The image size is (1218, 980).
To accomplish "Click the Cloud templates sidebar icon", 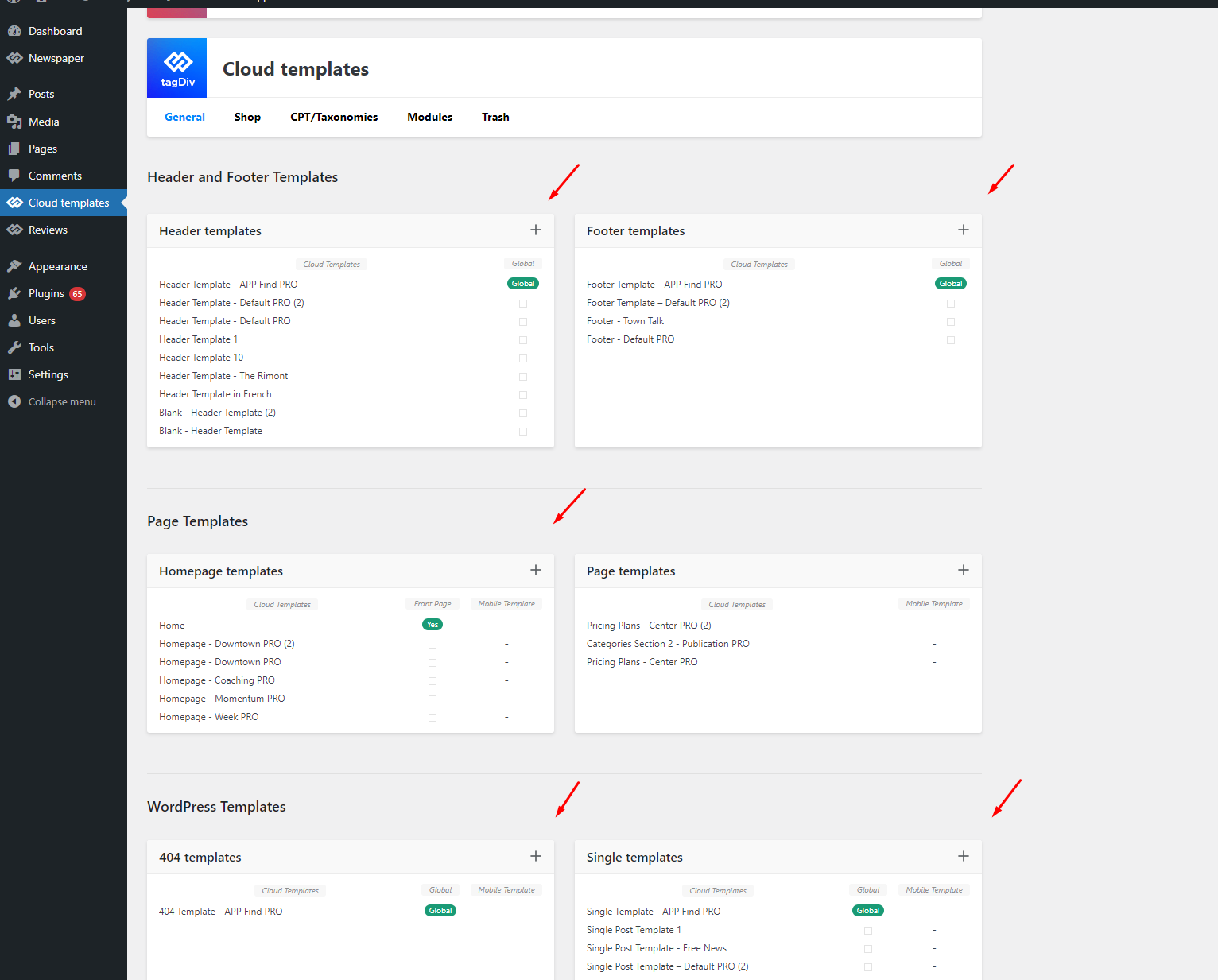I will (x=14, y=203).
